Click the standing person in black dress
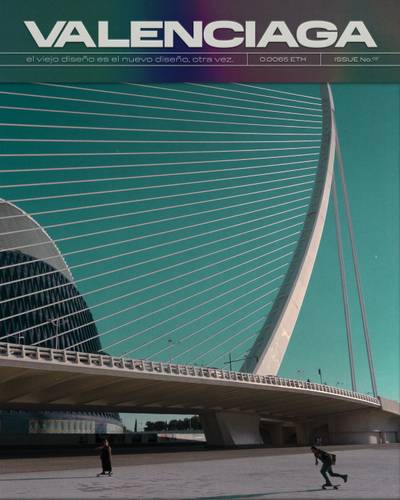 106,456
